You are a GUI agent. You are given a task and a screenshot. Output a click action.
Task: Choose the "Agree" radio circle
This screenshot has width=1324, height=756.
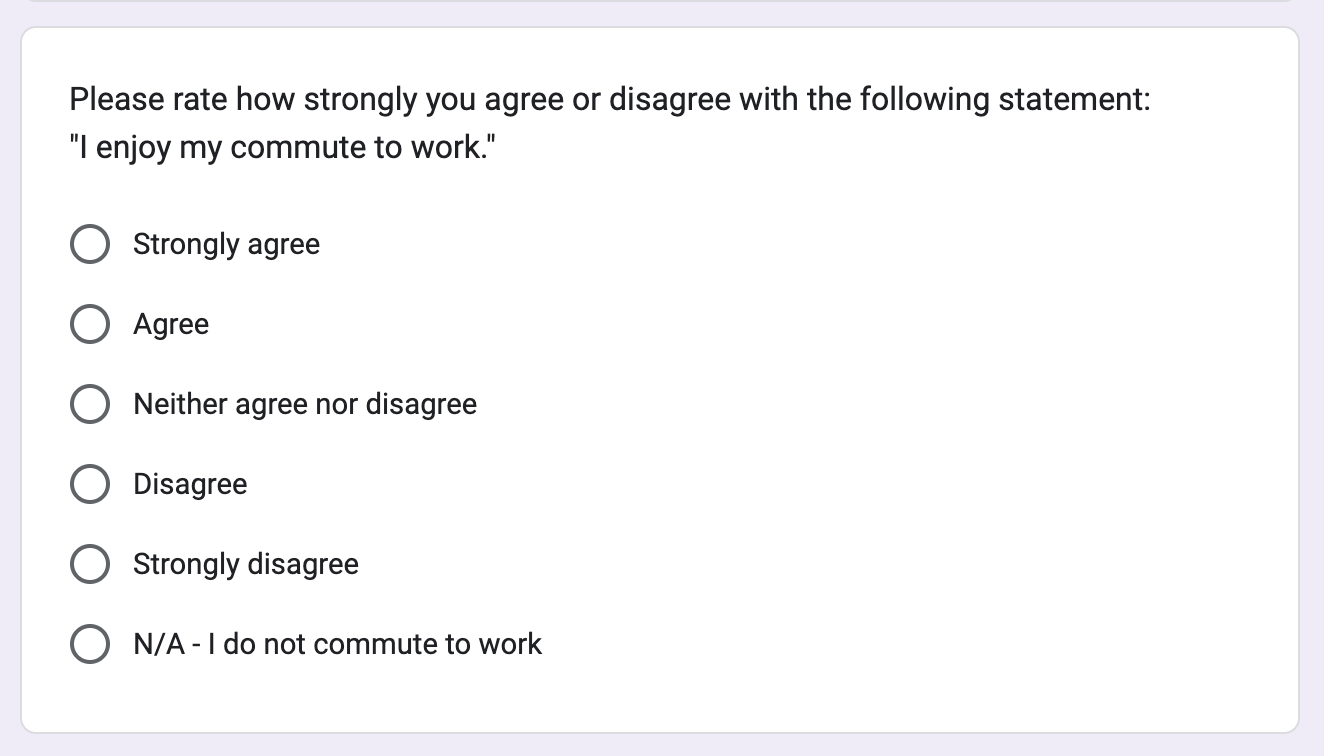tap(90, 324)
